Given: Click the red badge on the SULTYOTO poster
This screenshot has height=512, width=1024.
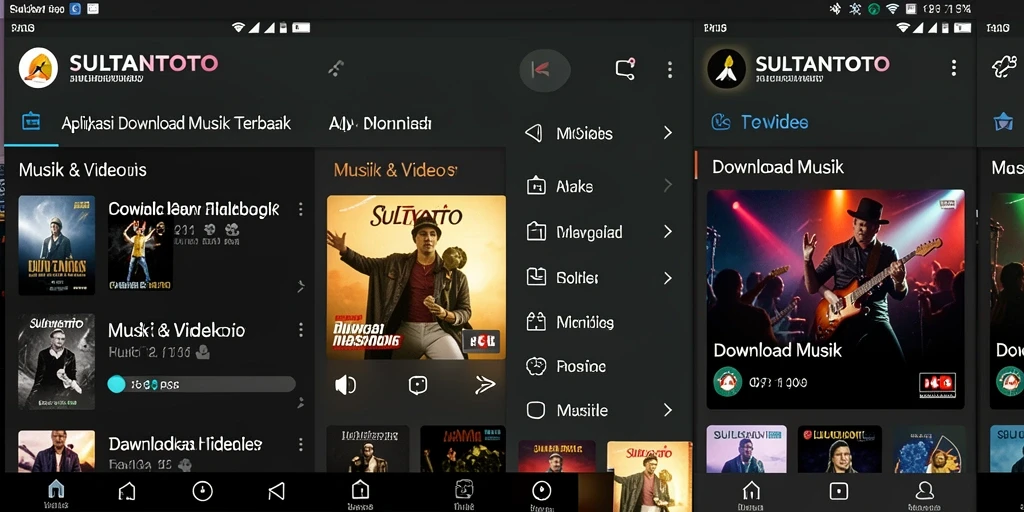Looking at the screenshot, I should click(481, 340).
